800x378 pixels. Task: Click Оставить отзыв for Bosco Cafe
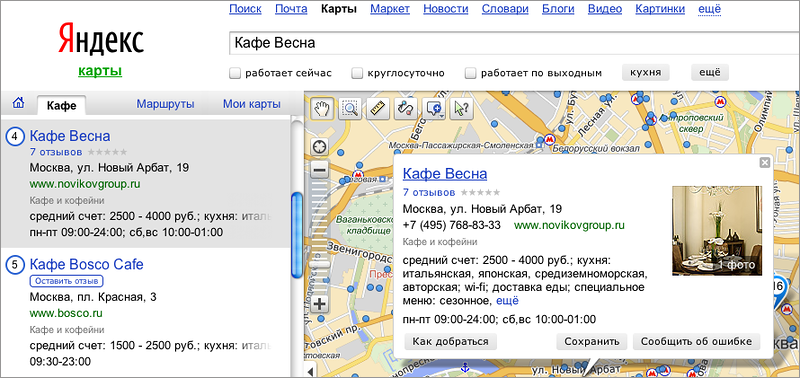67,281
